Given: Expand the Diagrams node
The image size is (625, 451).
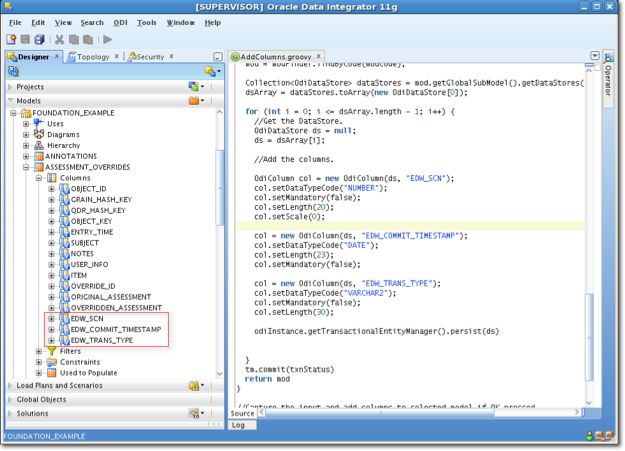Looking at the screenshot, I should click(26, 134).
